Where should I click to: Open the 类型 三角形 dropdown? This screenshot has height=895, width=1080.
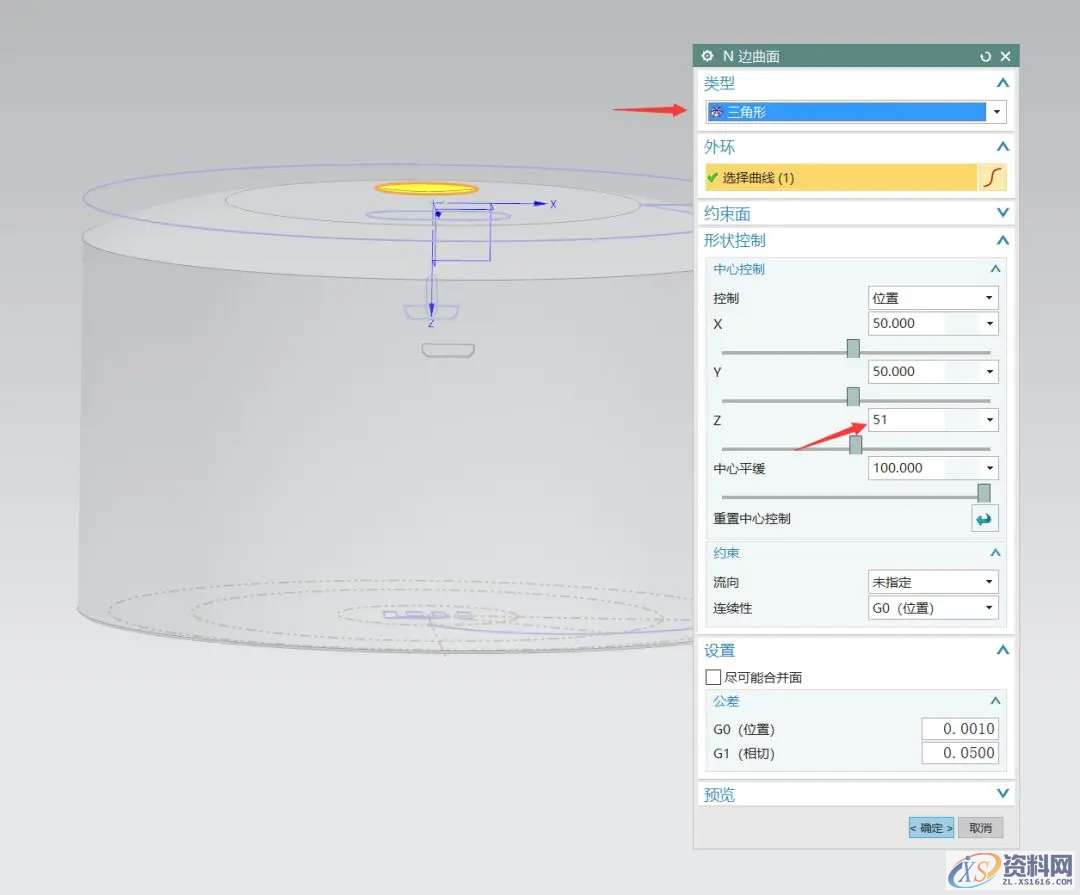[996, 112]
